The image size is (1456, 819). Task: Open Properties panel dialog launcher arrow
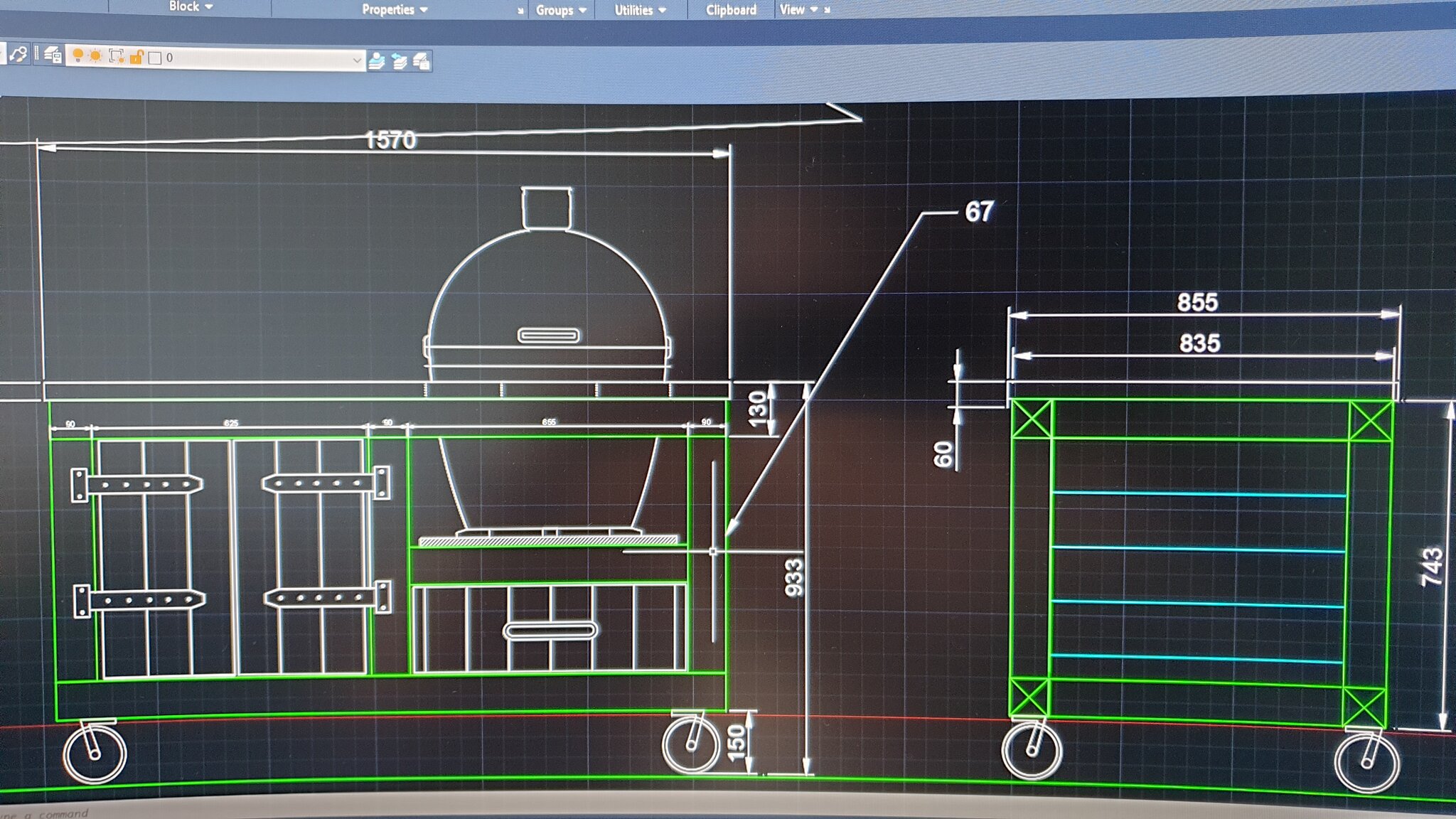pos(520,11)
